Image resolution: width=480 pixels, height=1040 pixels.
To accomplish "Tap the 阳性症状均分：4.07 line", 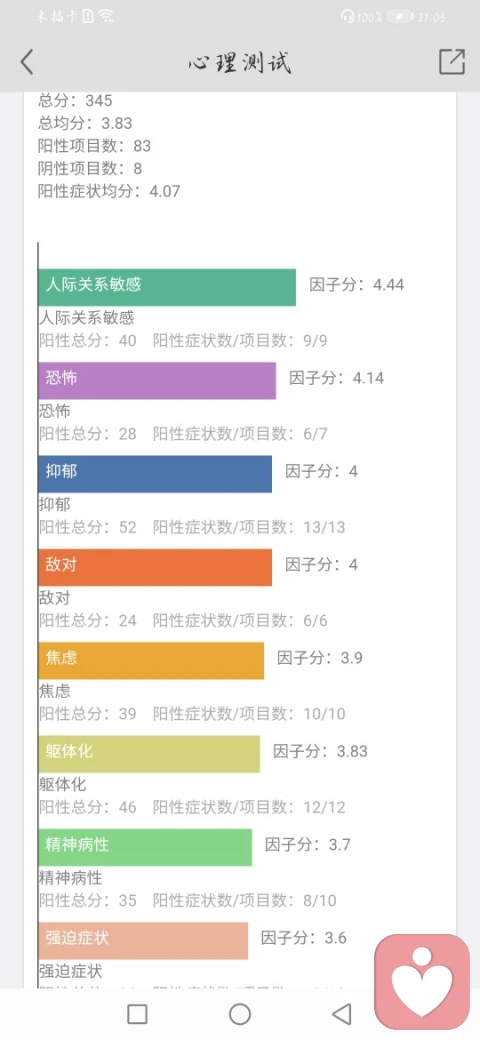I will coord(109,192).
